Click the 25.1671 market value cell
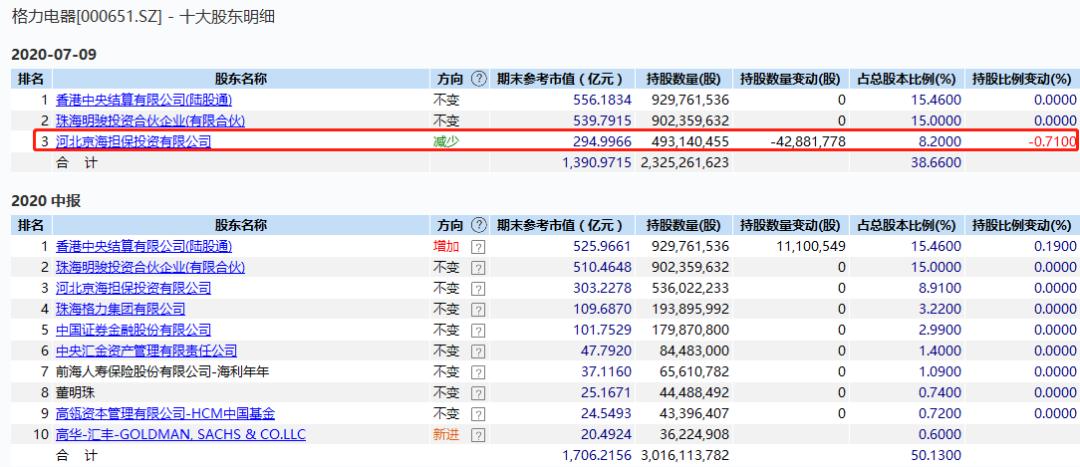 tap(605, 393)
